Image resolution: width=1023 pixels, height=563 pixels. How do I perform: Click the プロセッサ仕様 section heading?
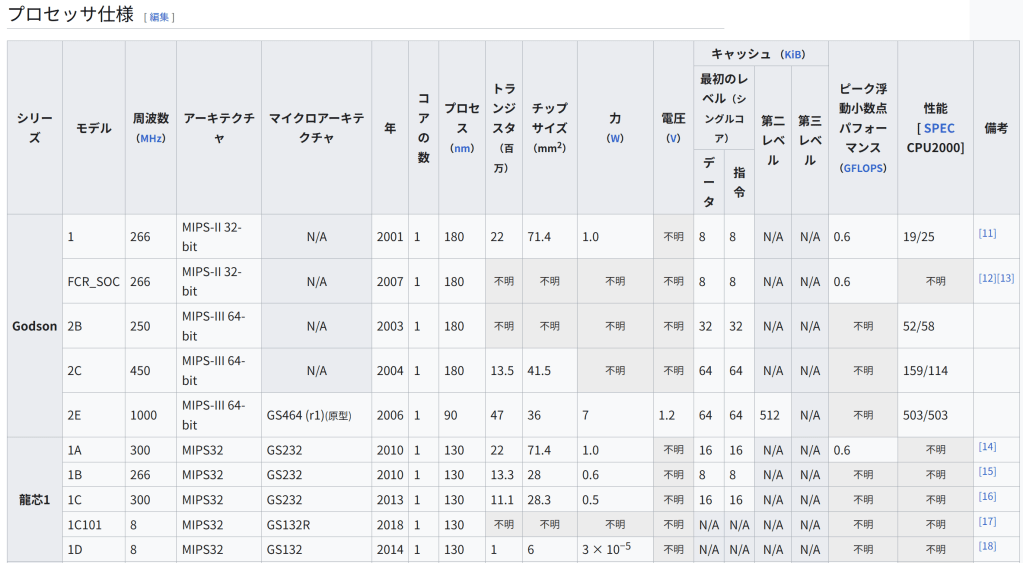pyautogui.click(x=70, y=15)
